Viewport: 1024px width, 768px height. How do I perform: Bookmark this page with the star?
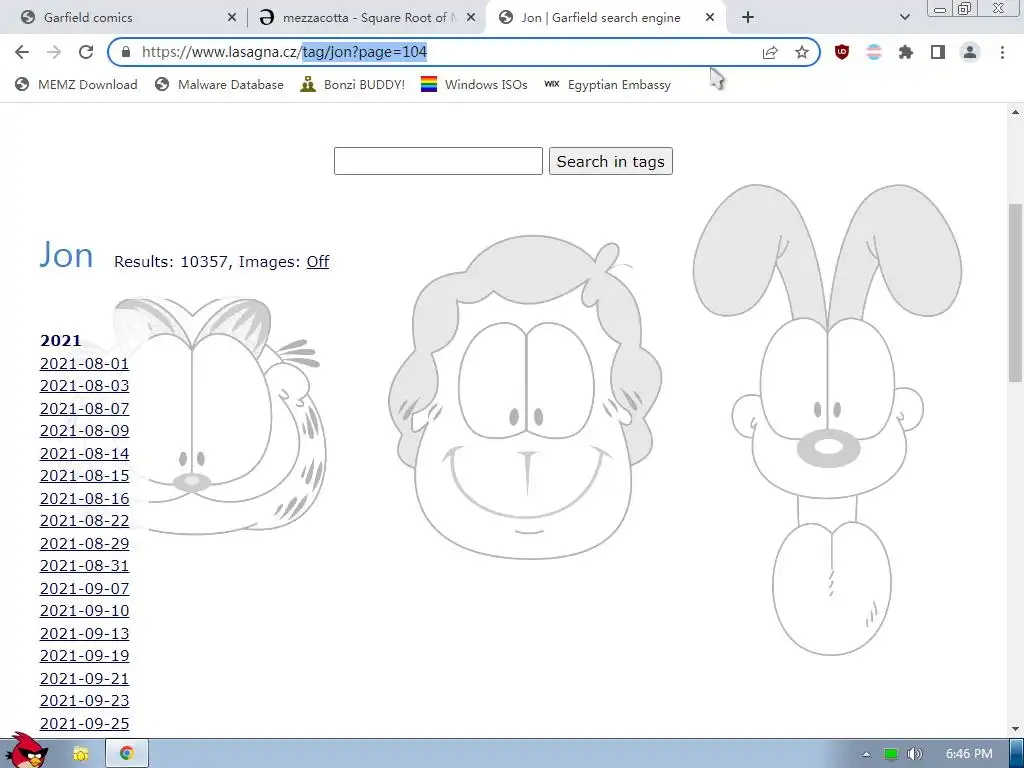pos(802,52)
